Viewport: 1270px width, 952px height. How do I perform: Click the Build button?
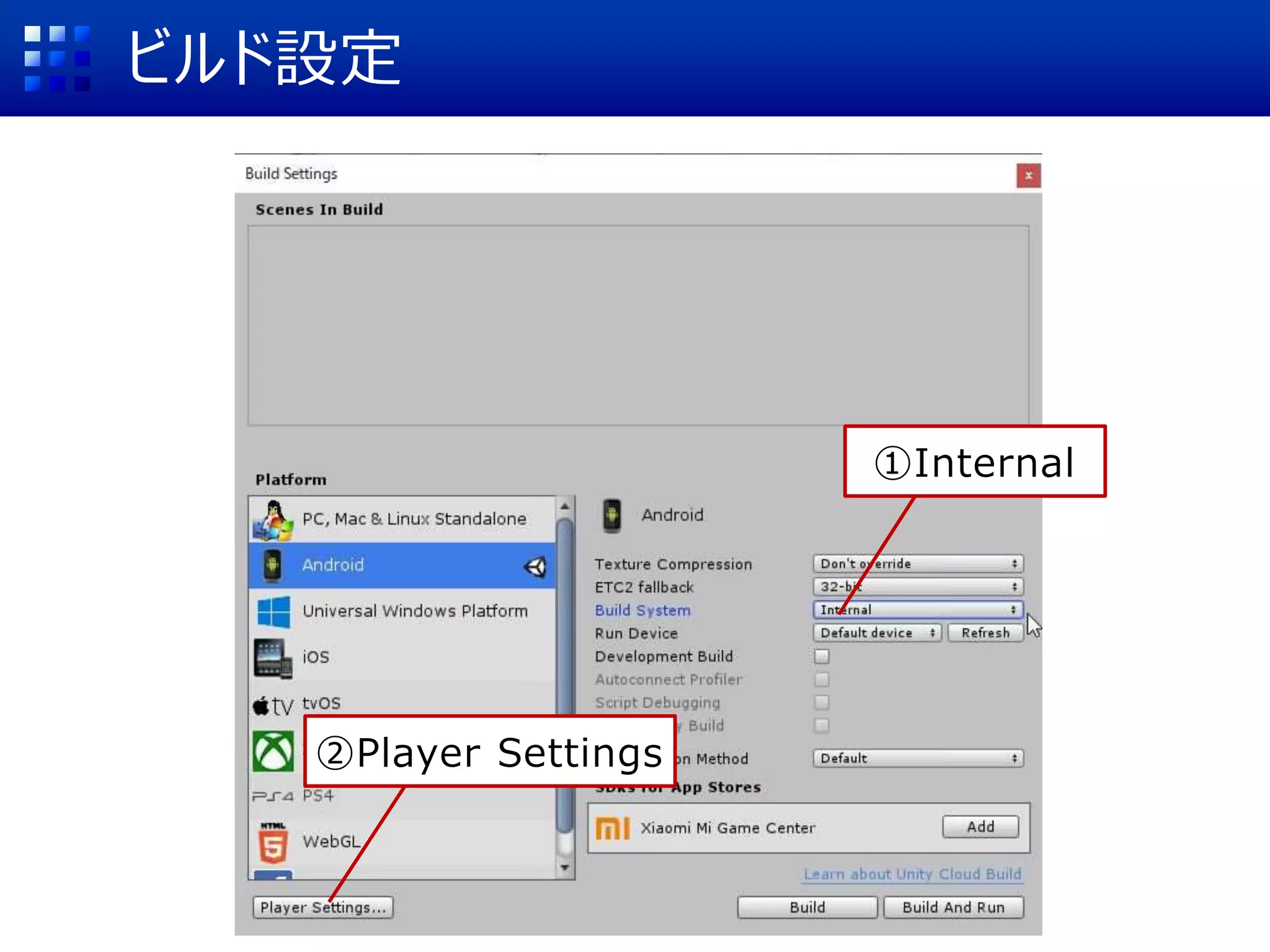click(x=807, y=907)
